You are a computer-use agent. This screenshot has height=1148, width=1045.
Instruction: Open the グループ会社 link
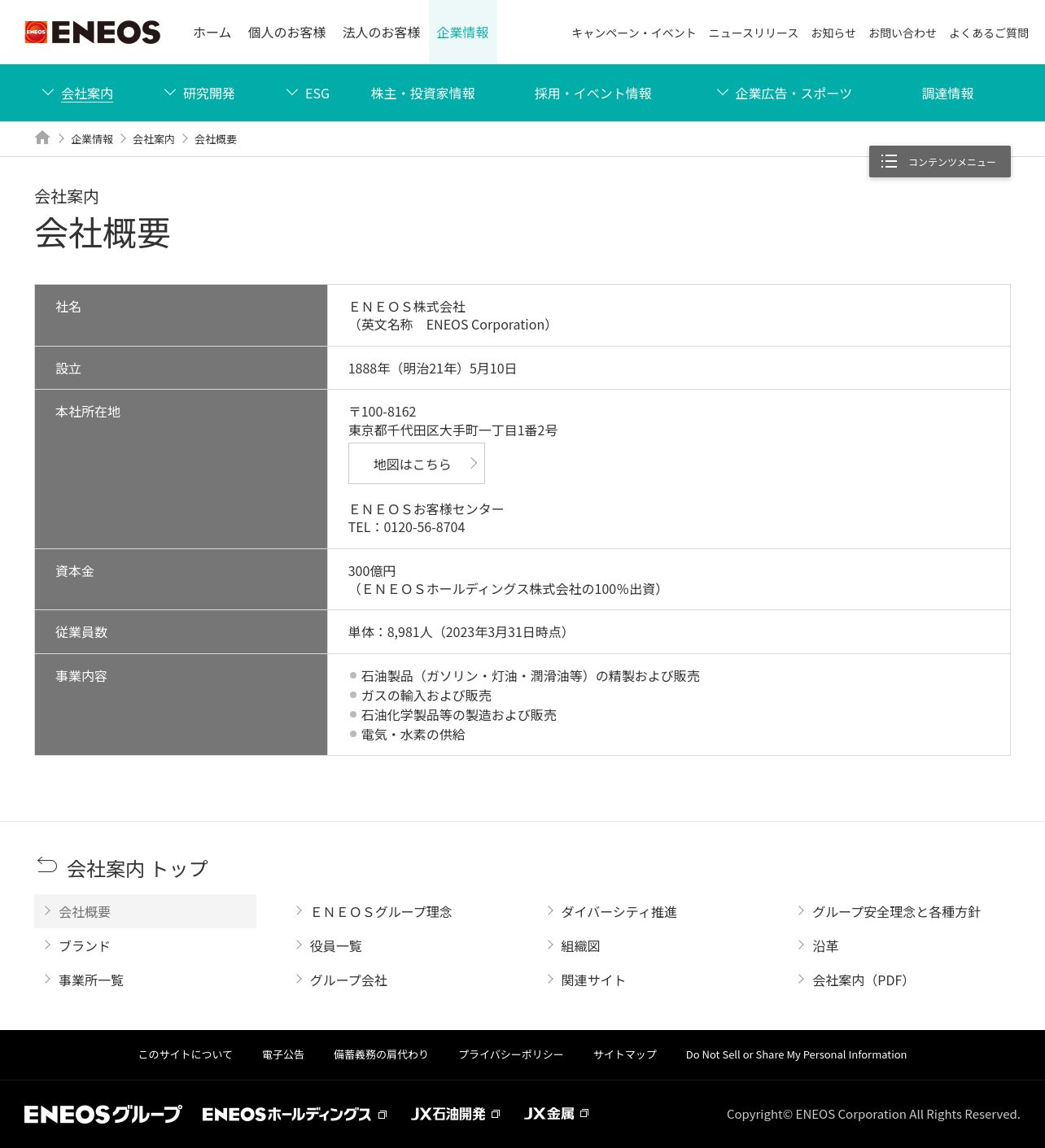coord(349,980)
